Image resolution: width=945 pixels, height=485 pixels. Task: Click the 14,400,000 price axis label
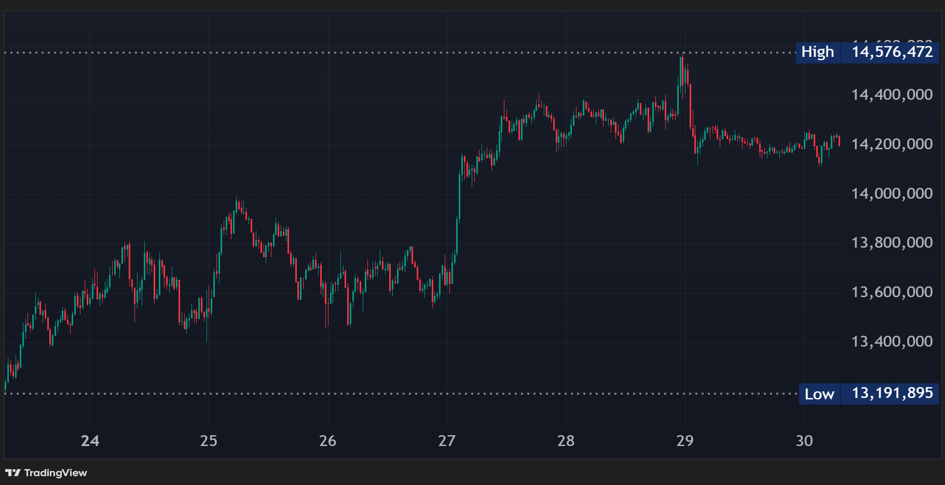[x=891, y=95]
